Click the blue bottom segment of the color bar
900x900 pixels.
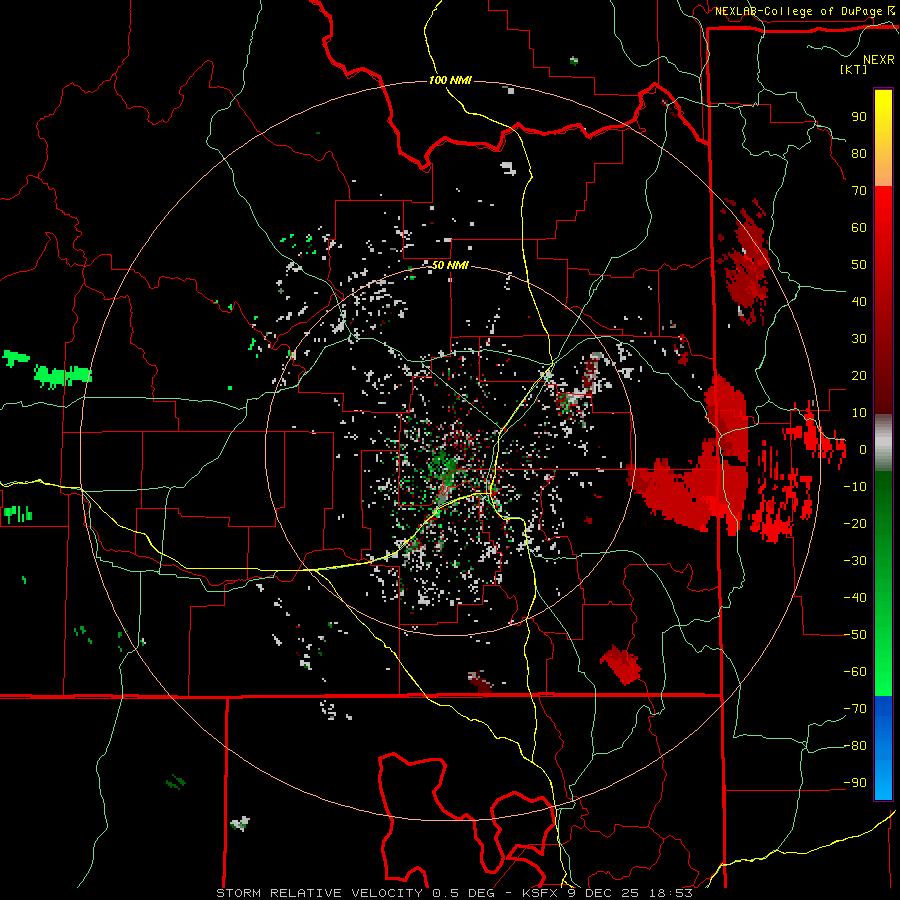(x=883, y=748)
